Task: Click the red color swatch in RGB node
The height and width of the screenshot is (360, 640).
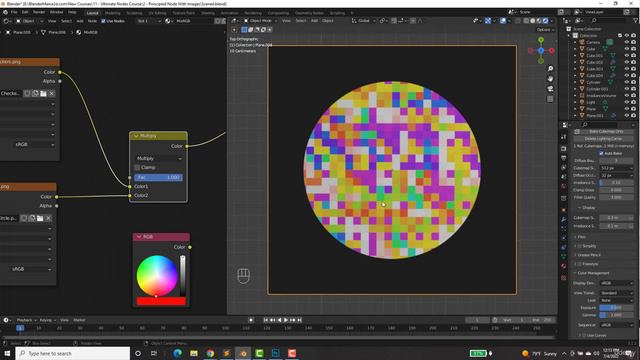Action: pos(161,301)
